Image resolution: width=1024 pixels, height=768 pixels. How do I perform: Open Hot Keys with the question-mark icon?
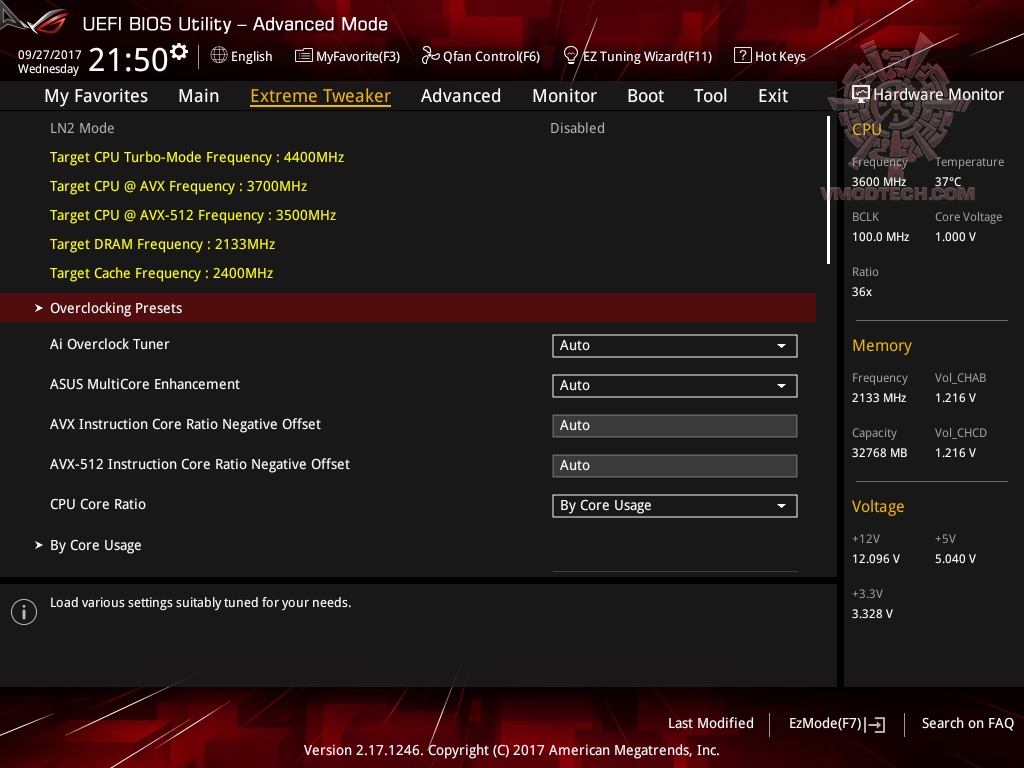coord(741,56)
